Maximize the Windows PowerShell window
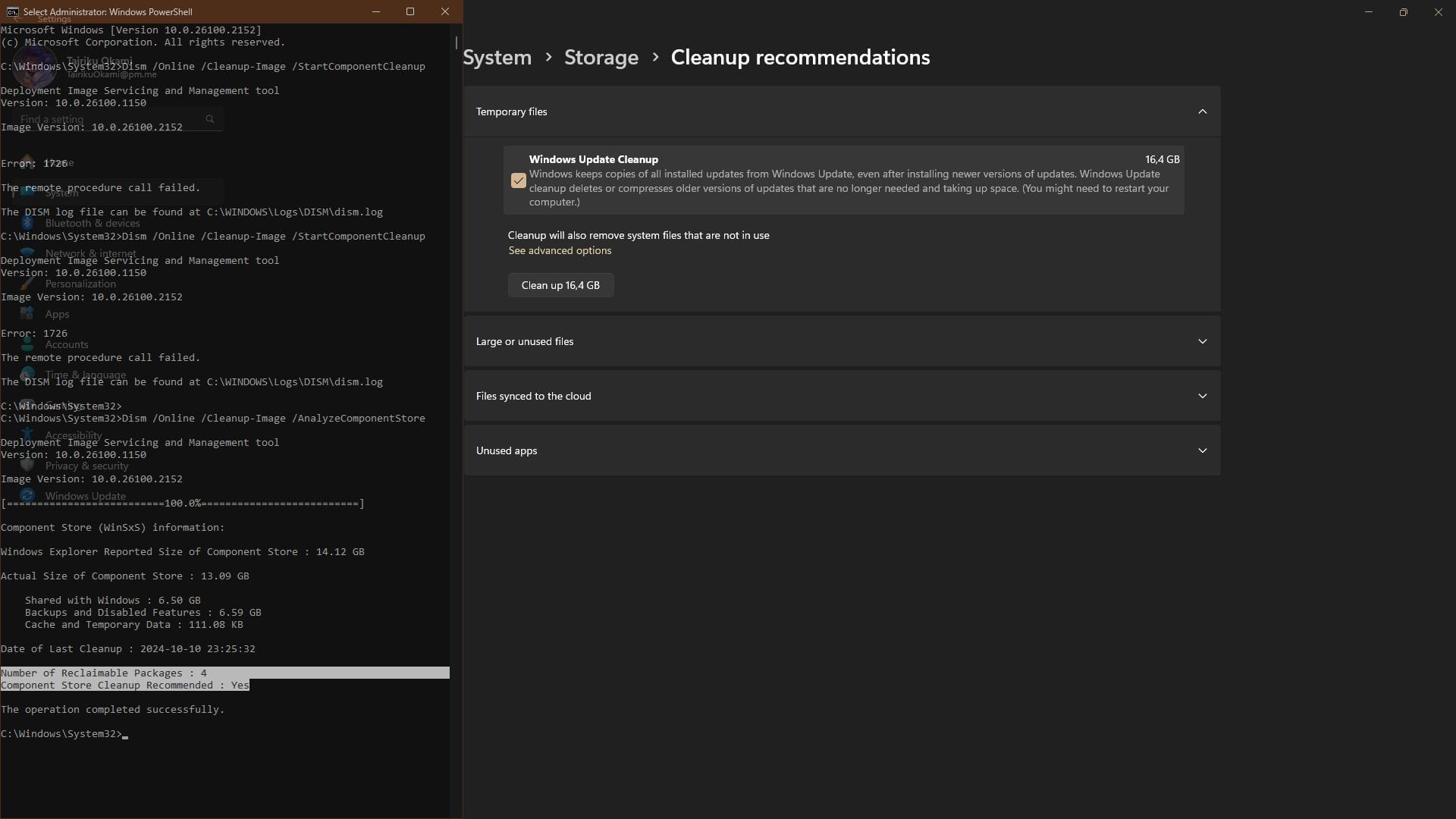Viewport: 1456px width, 819px height. tap(410, 11)
